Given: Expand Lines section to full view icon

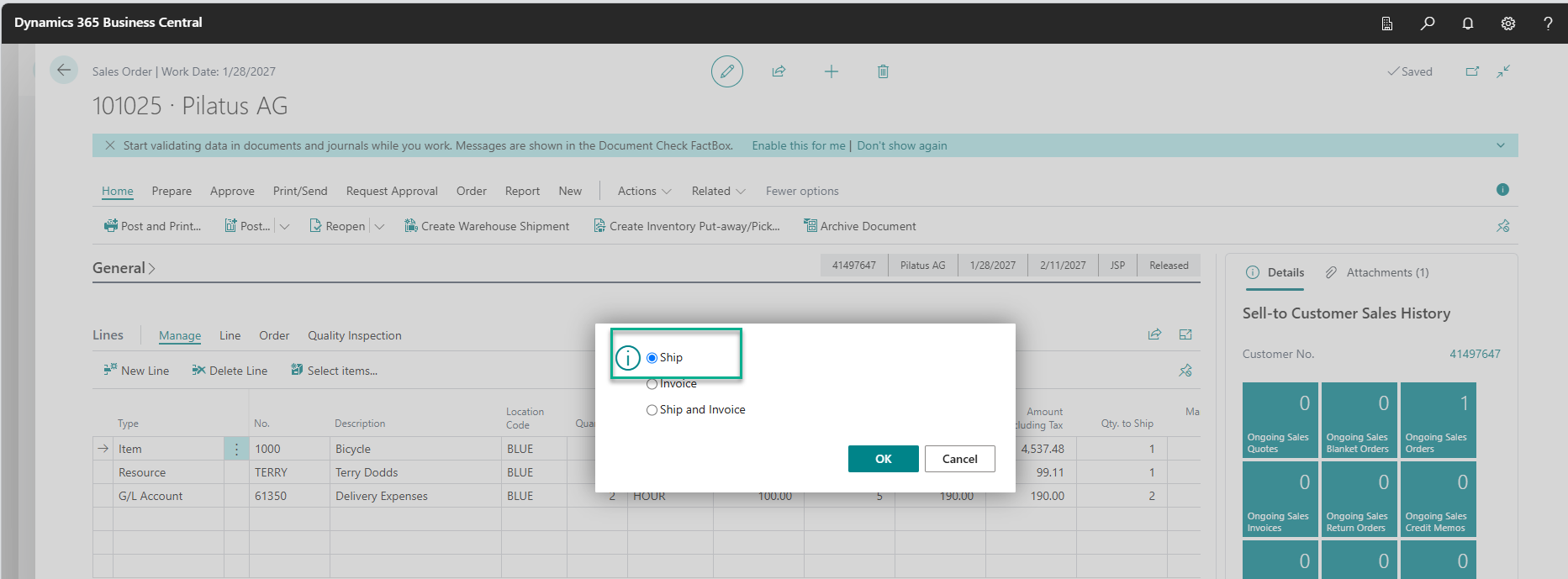Looking at the screenshot, I should (x=1185, y=334).
